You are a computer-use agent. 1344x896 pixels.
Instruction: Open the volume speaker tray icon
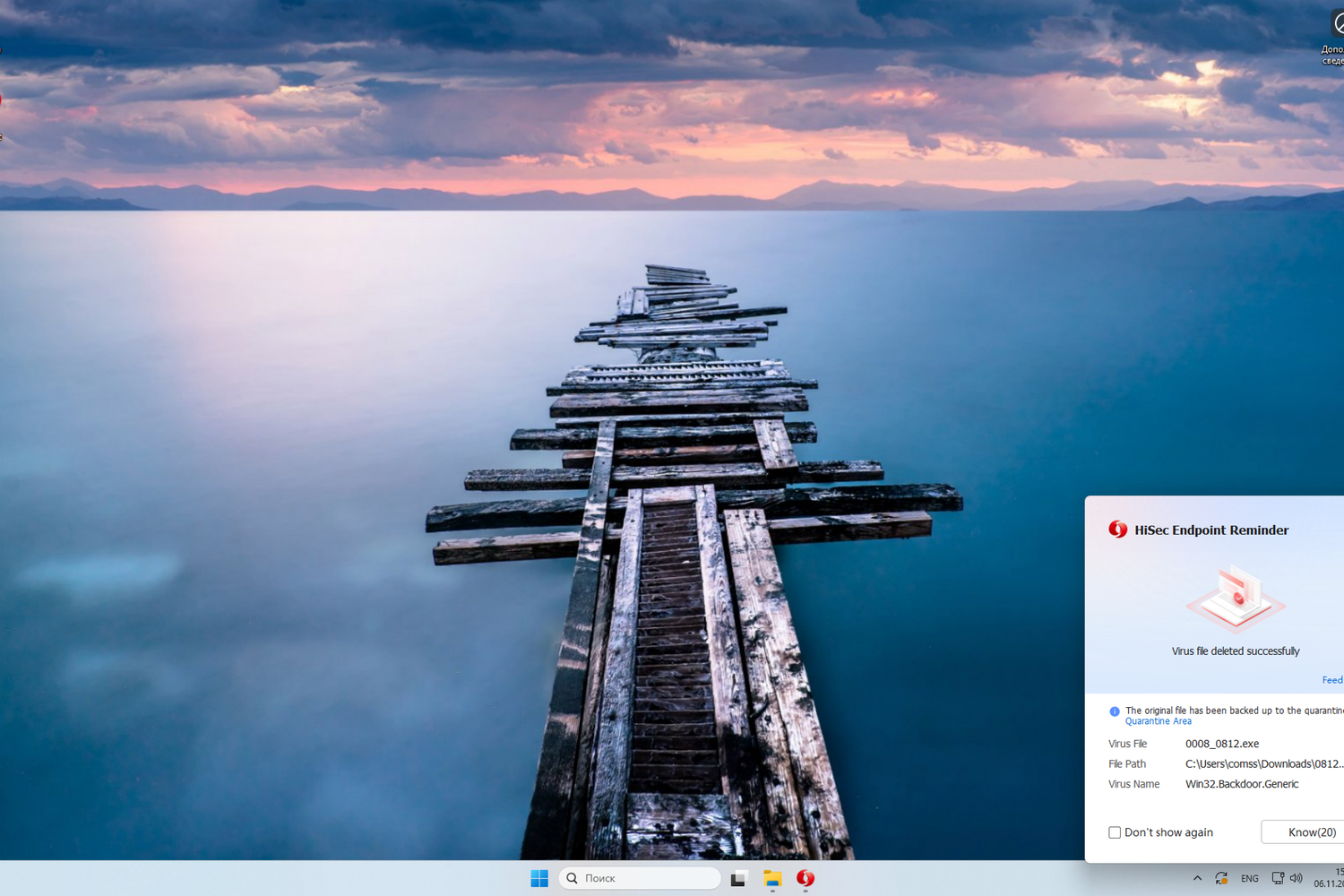1296,878
